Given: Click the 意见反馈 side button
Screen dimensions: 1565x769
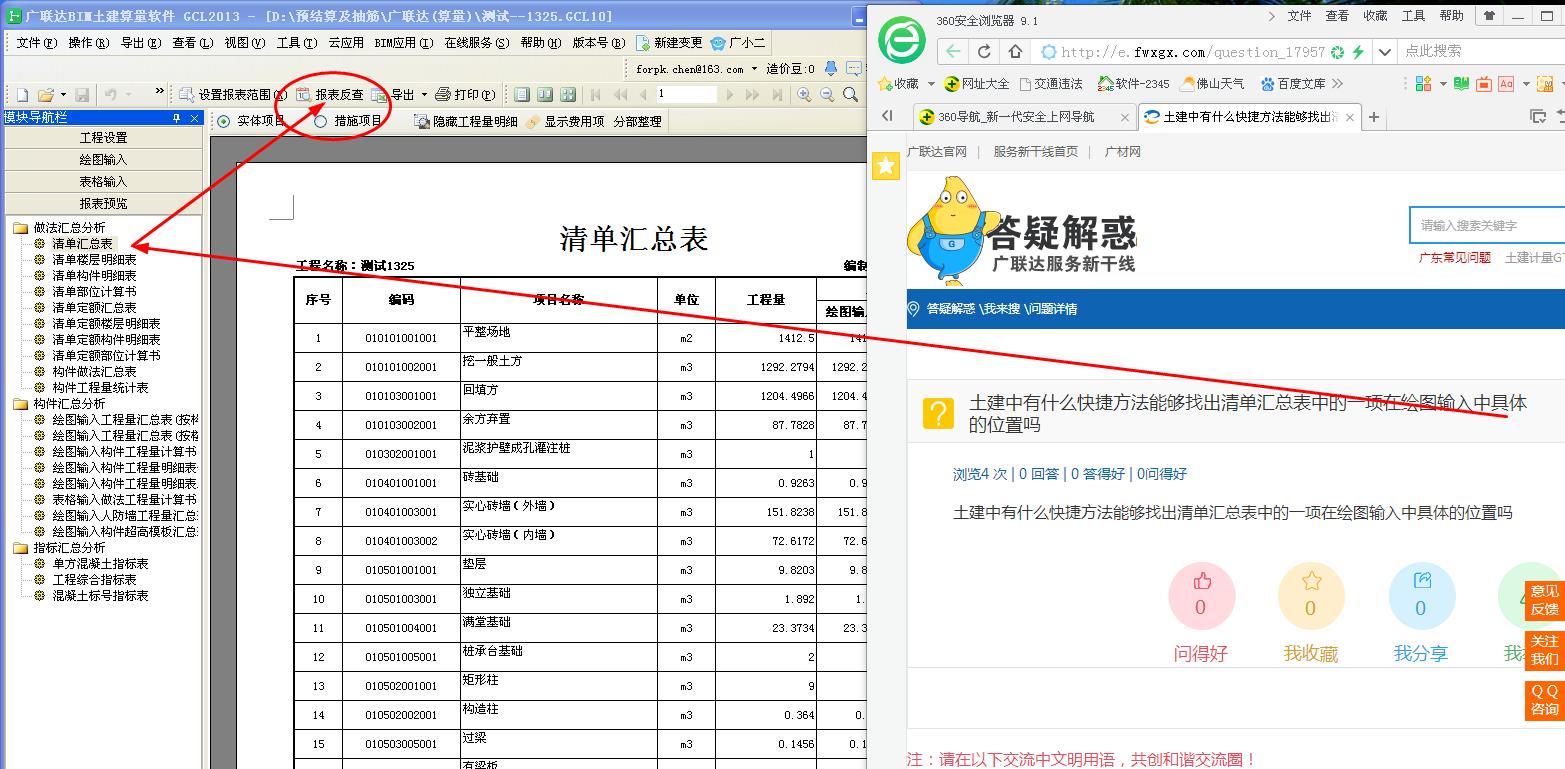Looking at the screenshot, I should (1544, 600).
